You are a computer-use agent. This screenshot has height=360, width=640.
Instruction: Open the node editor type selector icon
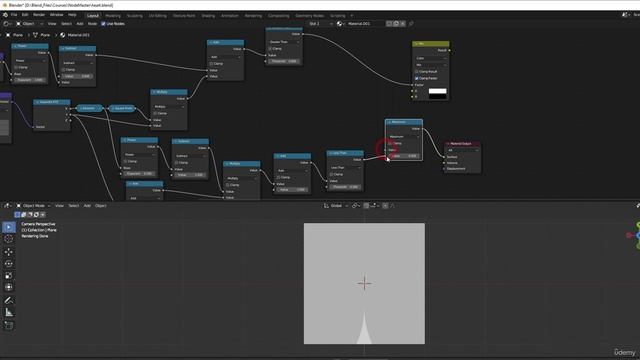click(x=6, y=24)
